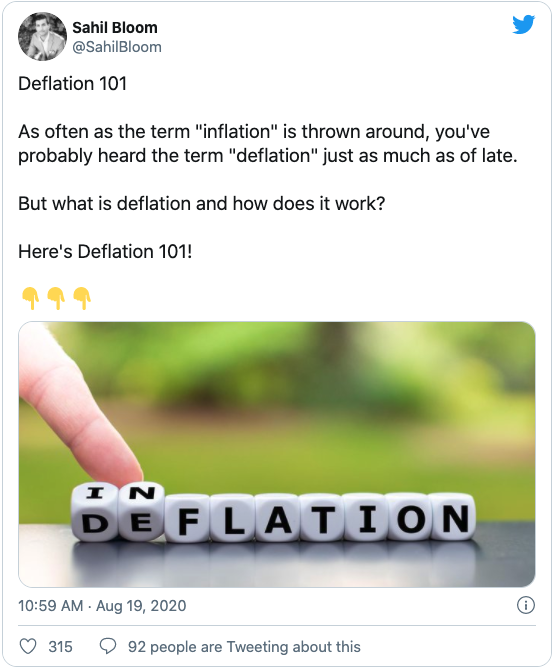Click the 'Deflation 101' heading text
Screen dimensions: 554x669
point(73,84)
